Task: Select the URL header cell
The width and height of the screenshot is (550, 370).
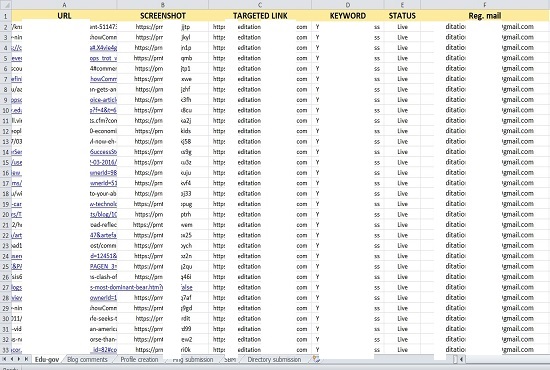Action: 64,16
